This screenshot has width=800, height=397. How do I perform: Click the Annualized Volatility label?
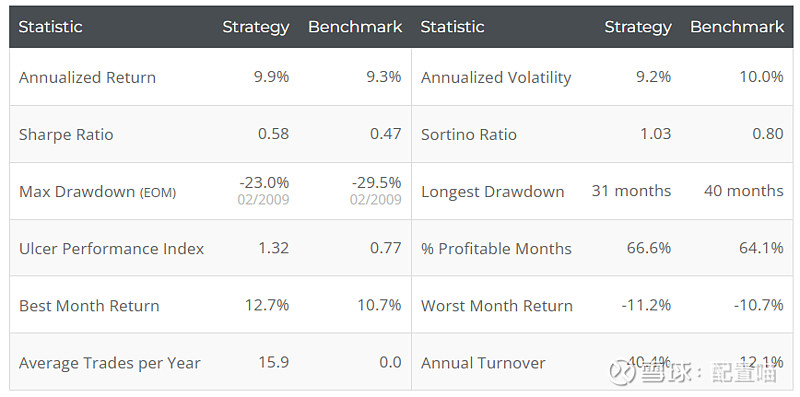point(496,78)
